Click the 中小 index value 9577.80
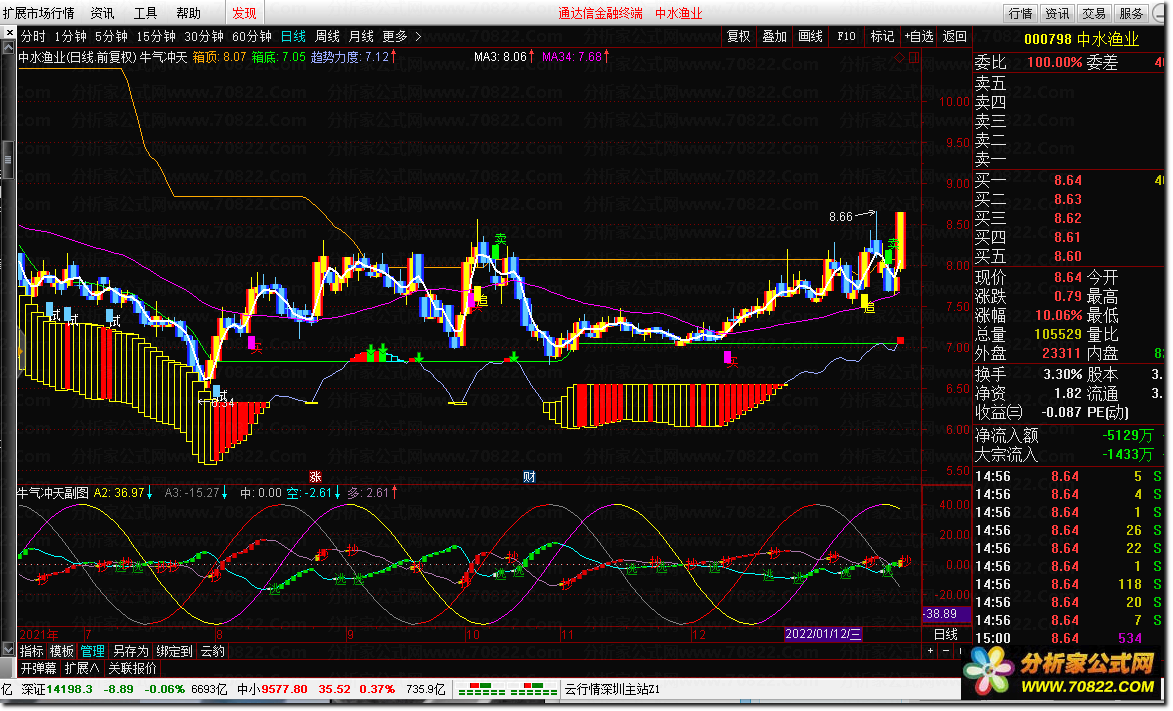This screenshot has width=1173, height=711. (x=284, y=689)
